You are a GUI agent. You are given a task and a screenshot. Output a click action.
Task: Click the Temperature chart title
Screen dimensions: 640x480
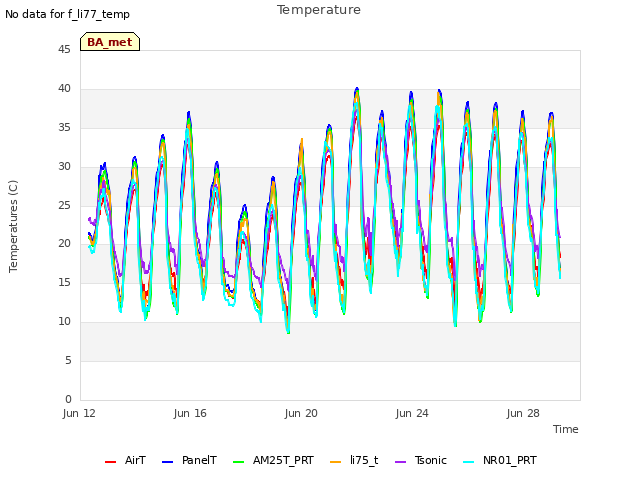click(x=319, y=10)
